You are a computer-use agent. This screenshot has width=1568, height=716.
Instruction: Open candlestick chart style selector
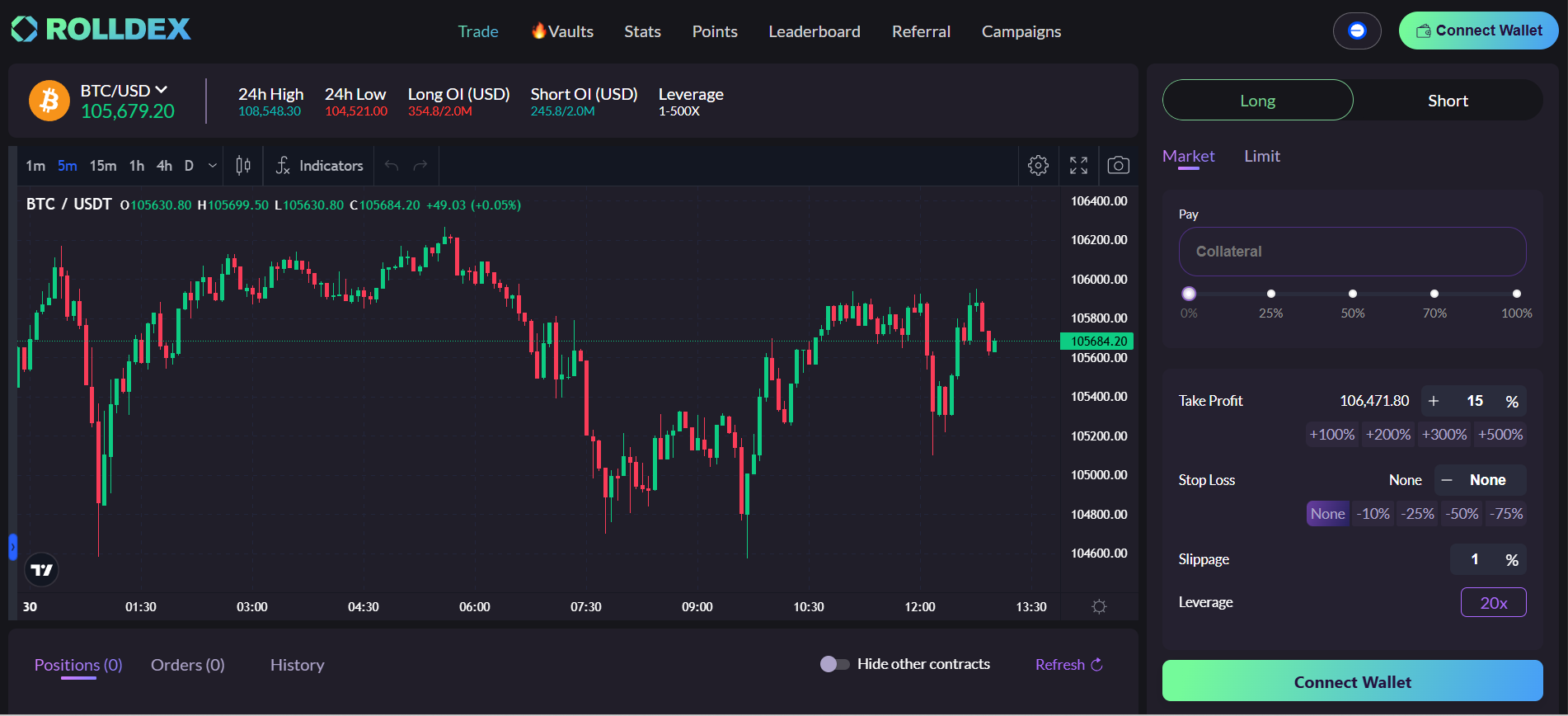(x=243, y=166)
